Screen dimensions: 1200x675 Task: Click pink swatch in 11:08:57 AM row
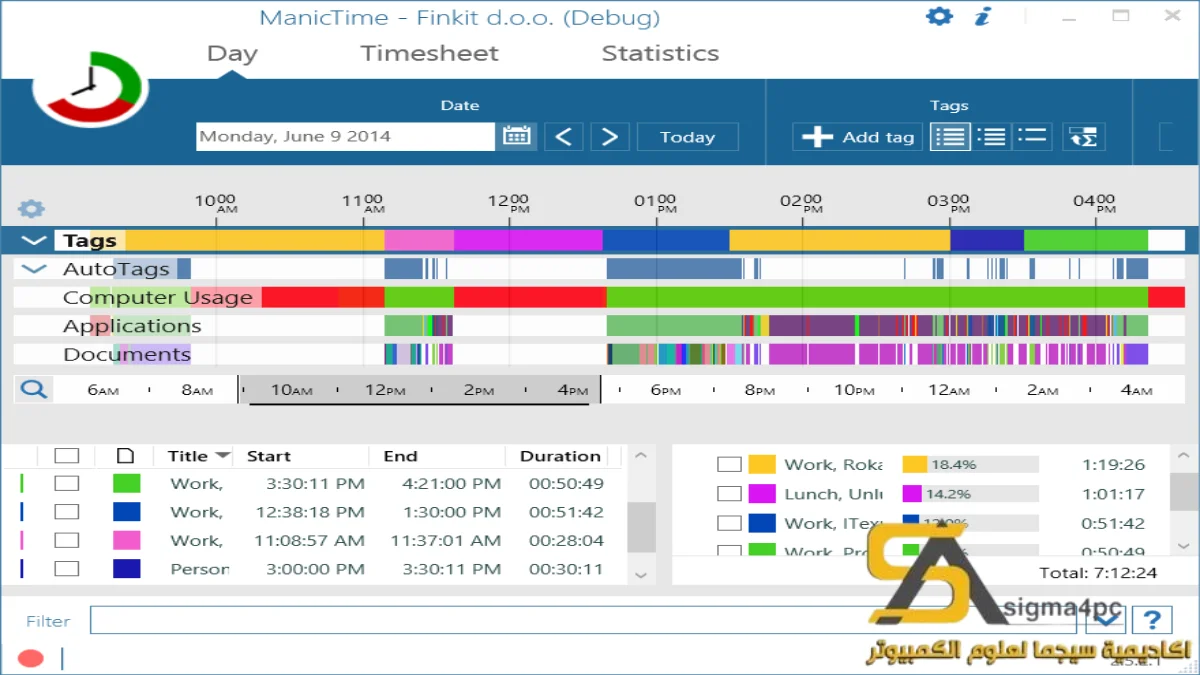pos(127,540)
